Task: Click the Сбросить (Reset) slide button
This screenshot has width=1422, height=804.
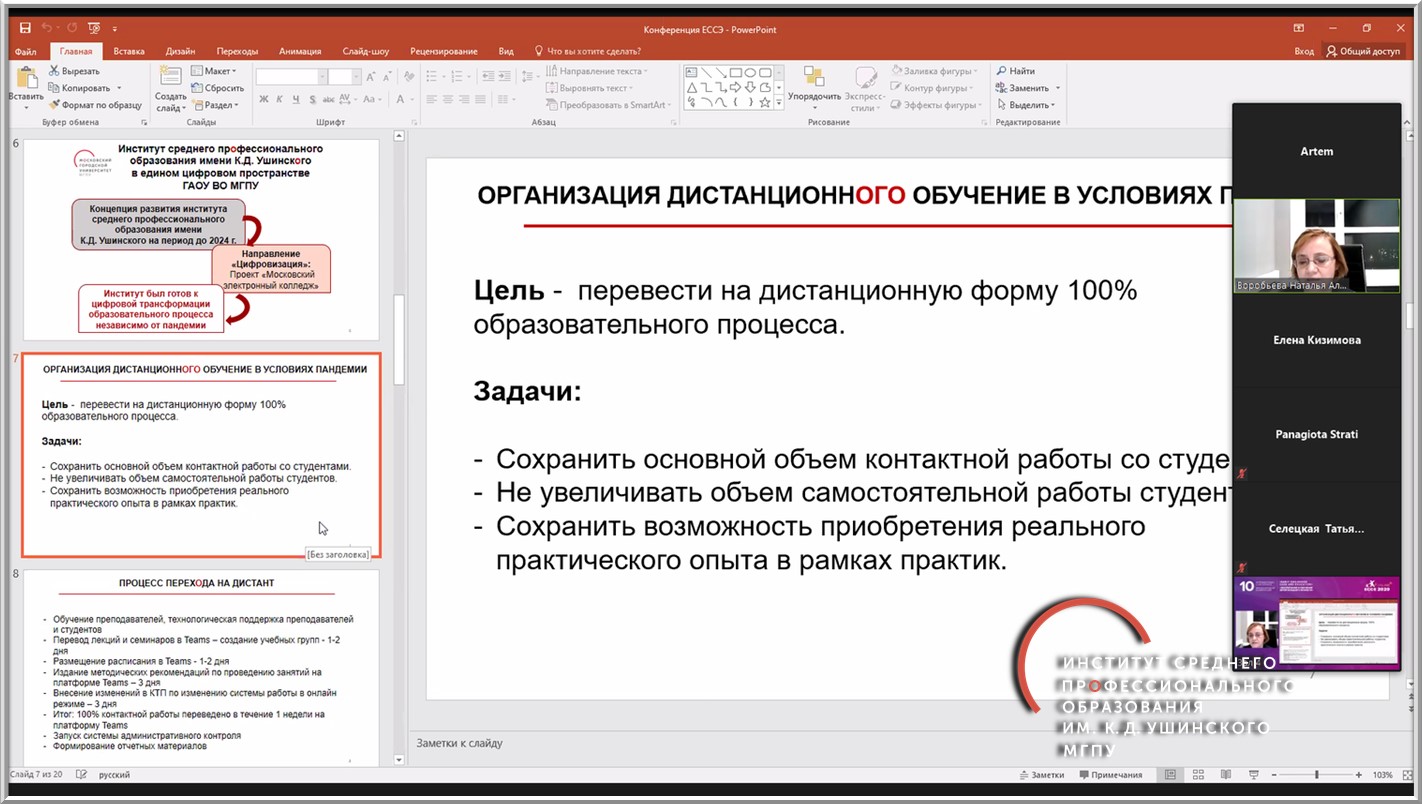Action: 222,88
